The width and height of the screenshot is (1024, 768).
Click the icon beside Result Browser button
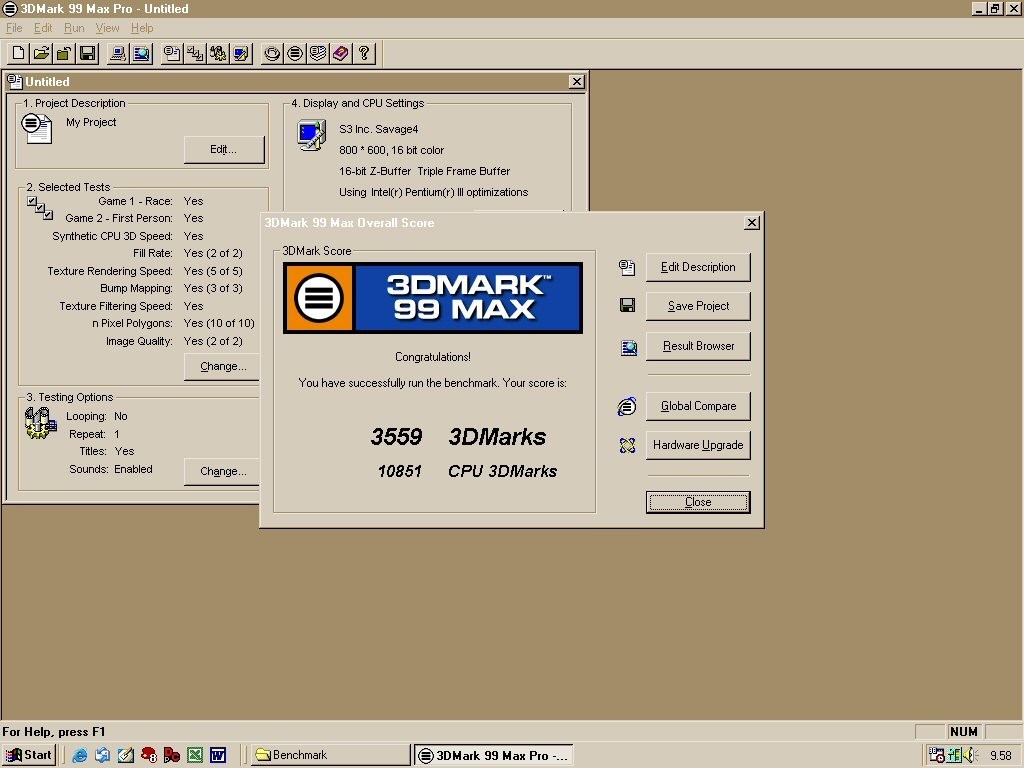click(628, 347)
